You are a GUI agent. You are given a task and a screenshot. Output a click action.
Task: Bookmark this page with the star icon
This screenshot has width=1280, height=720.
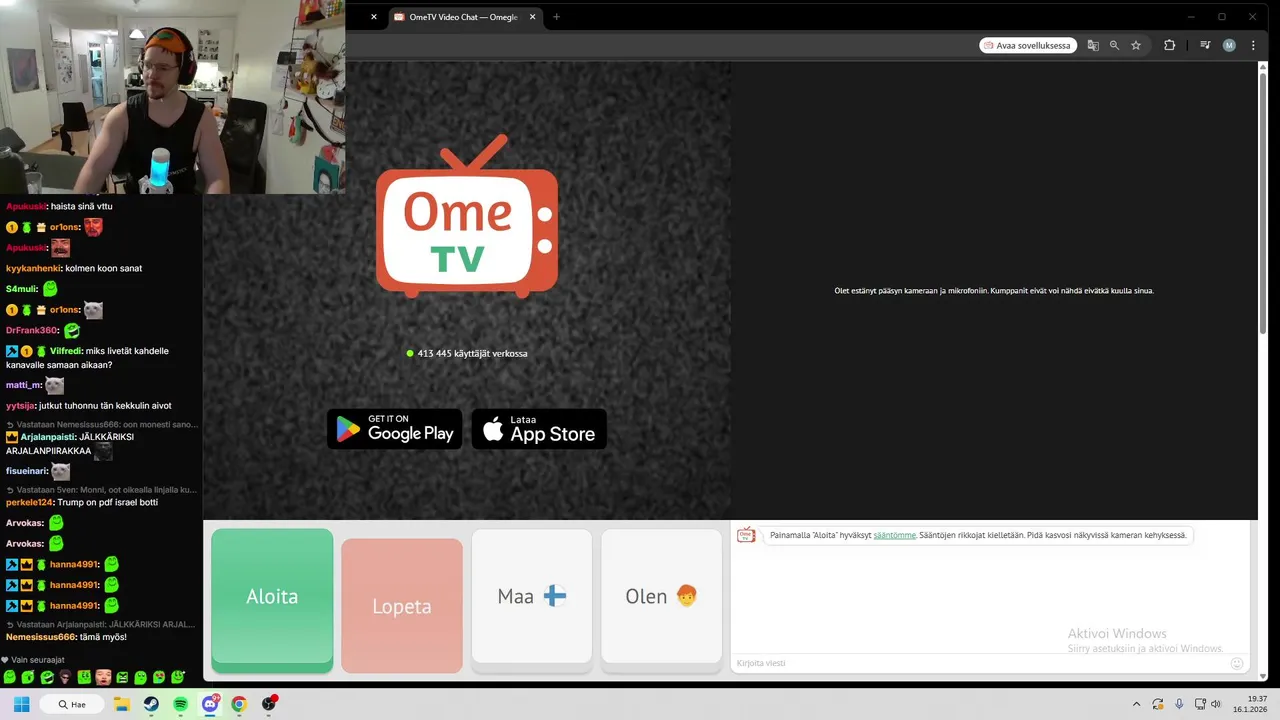(1136, 45)
